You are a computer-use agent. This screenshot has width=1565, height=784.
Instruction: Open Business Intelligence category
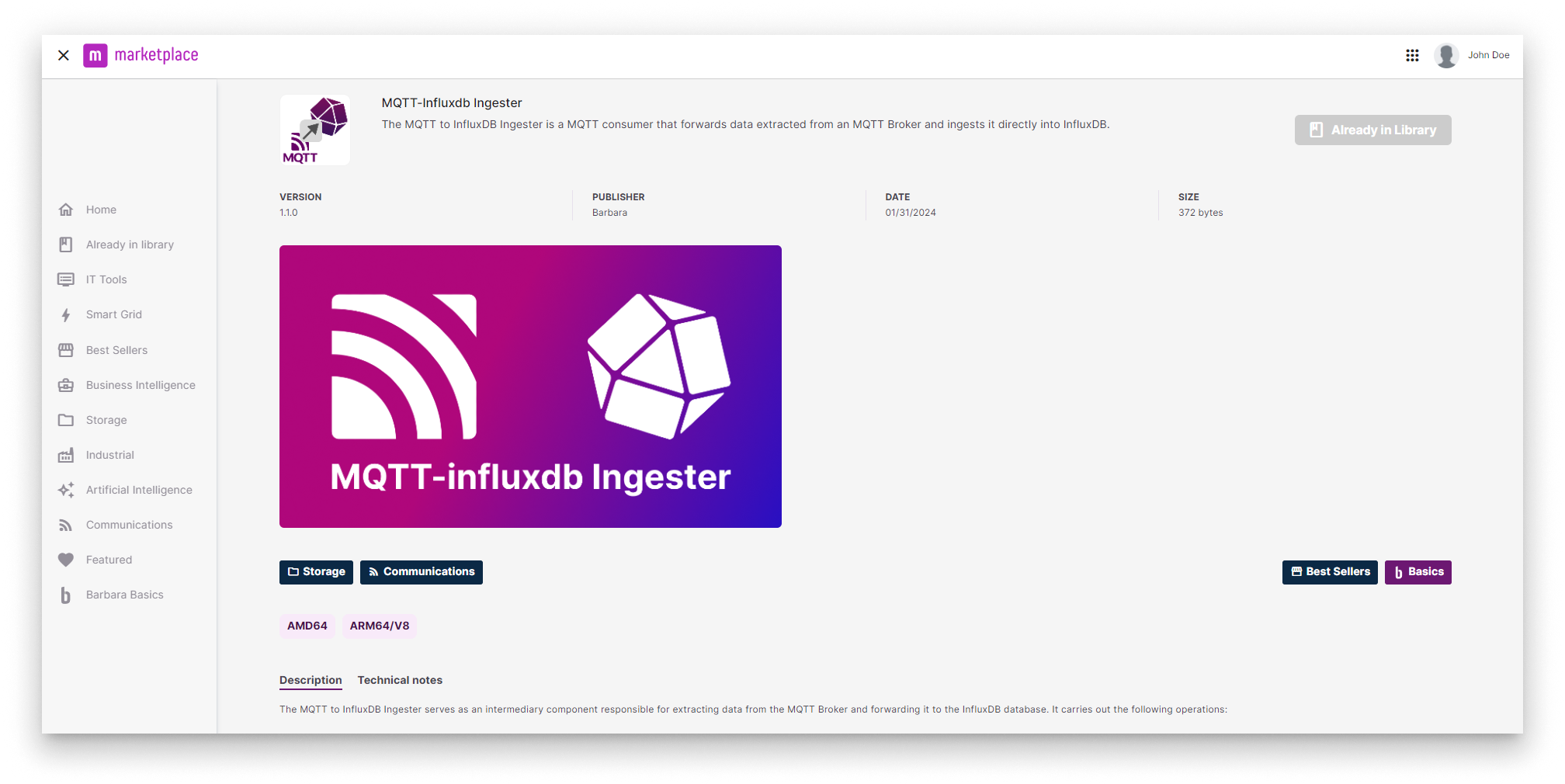pos(141,385)
